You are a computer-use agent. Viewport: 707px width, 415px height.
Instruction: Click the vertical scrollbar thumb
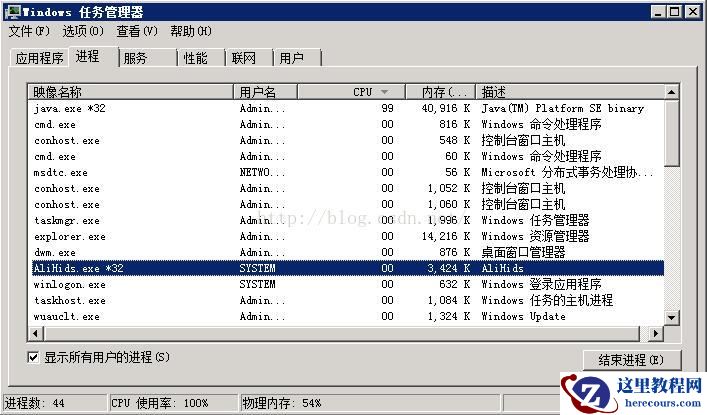pos(671,133)
